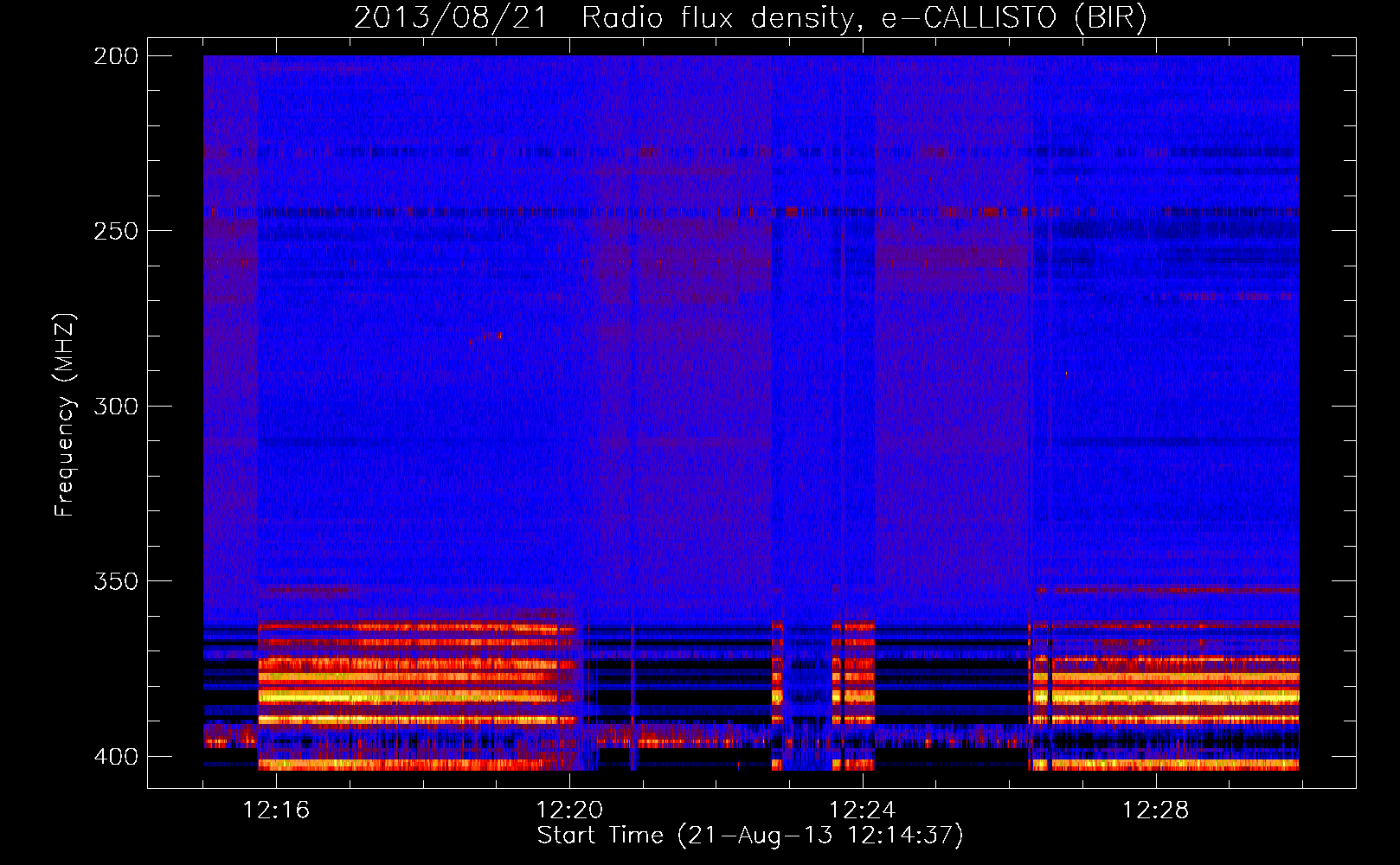Click the 12:20 time tick label
The width and height of the screenshot is (1400, 865).
569,811
